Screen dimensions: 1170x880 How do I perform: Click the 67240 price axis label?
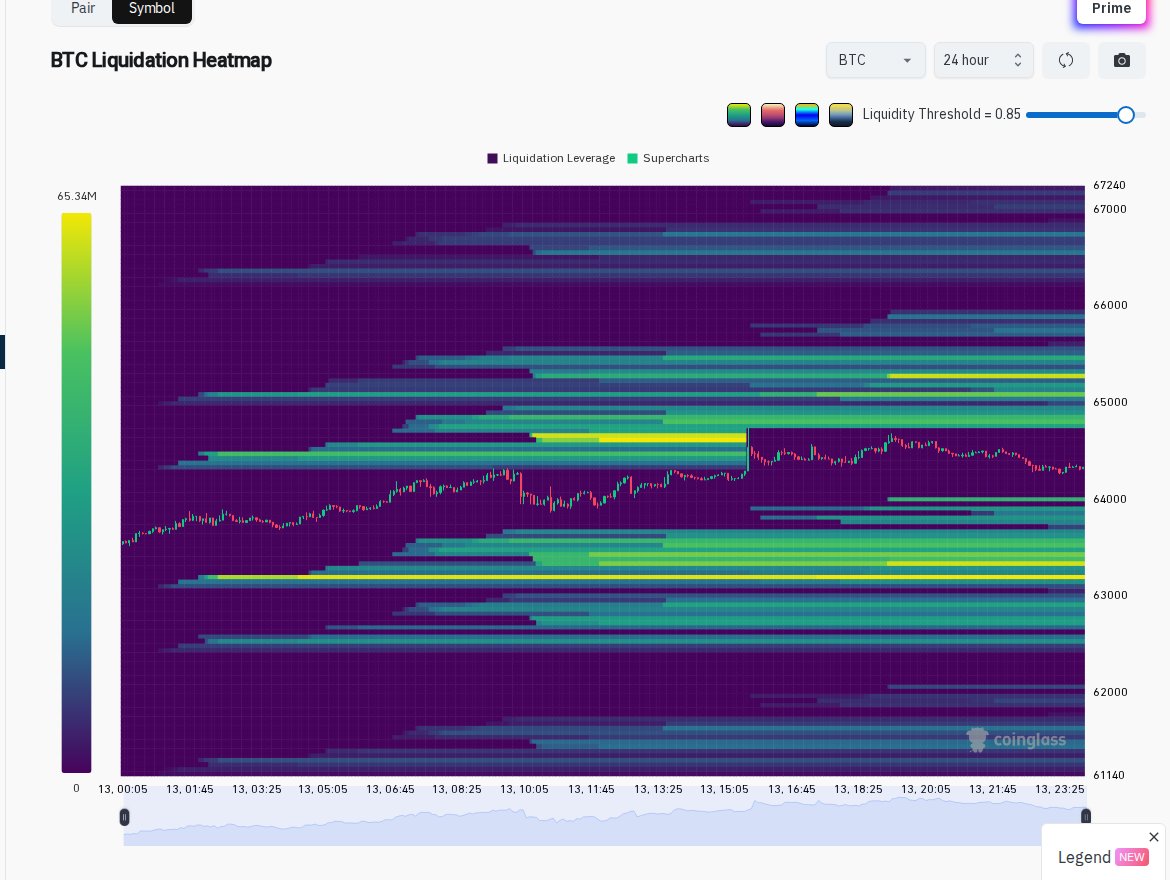(1109, 185)
